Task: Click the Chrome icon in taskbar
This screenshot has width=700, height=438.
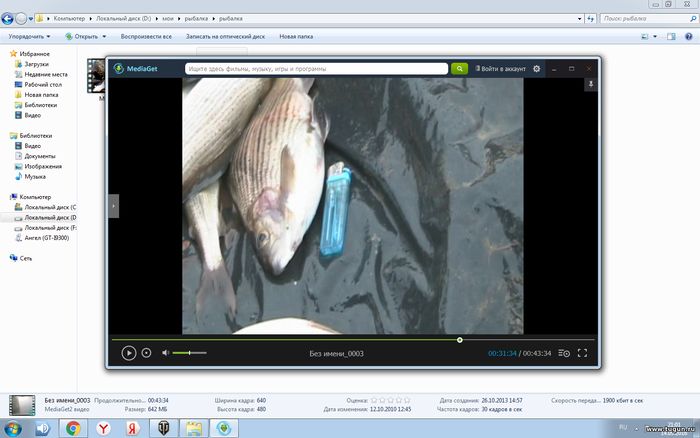Action: pos(73,429)
